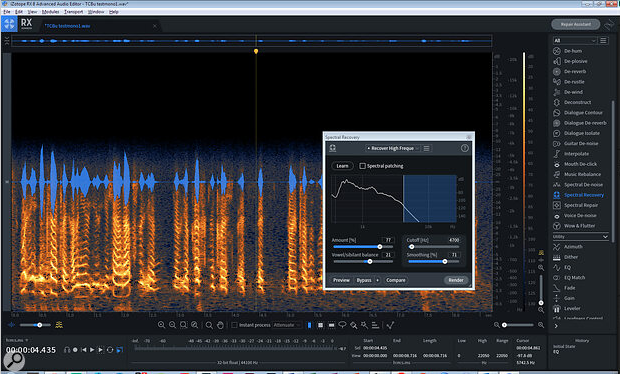Open the Dialogue Isolate module

(x=581, y=133)
